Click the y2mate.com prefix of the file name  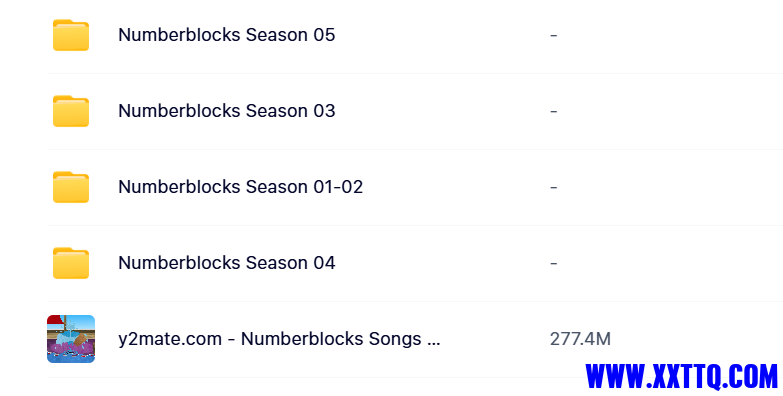[170, 340]
